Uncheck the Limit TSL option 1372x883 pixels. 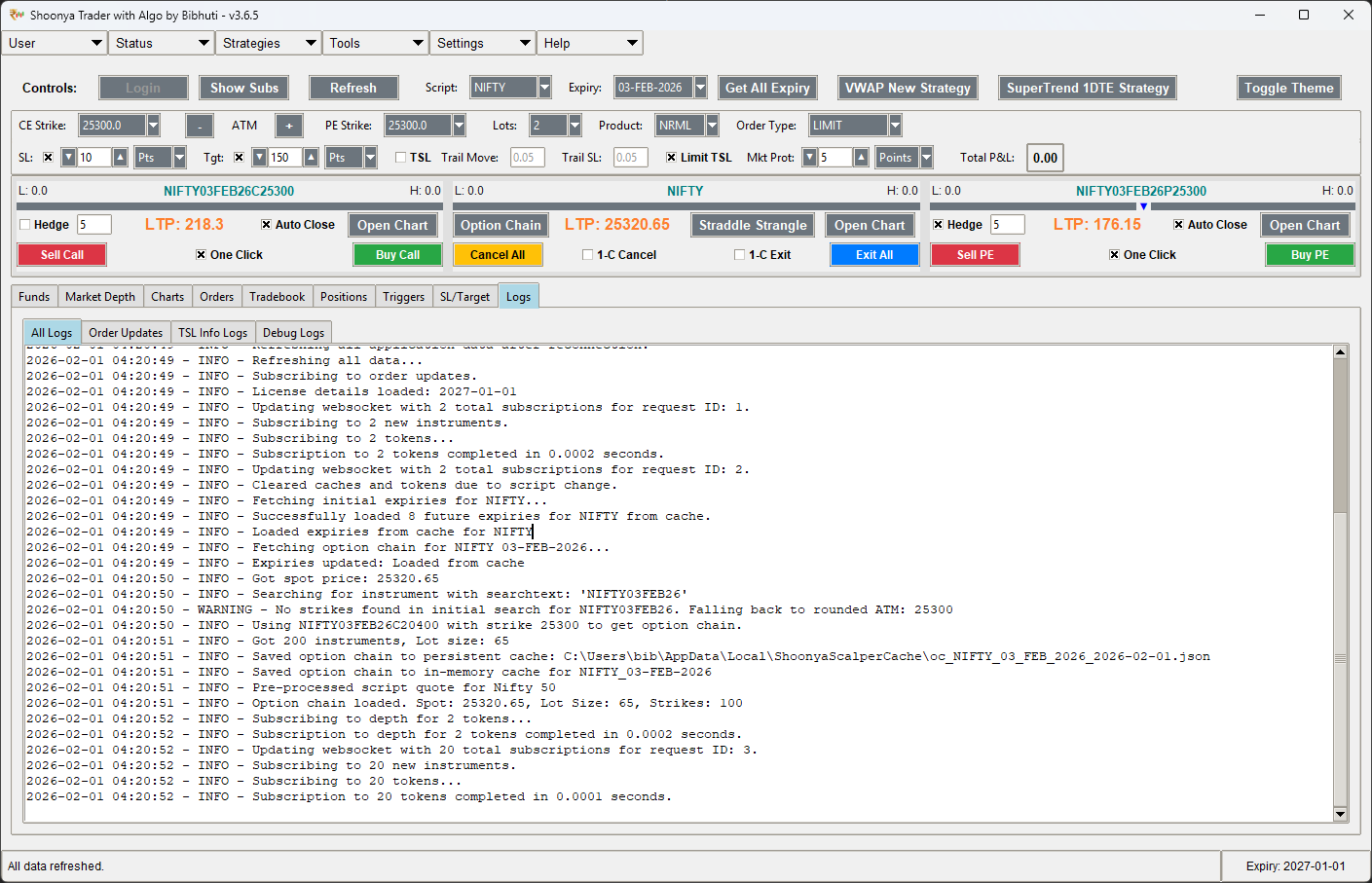click(x=671, y=157)
